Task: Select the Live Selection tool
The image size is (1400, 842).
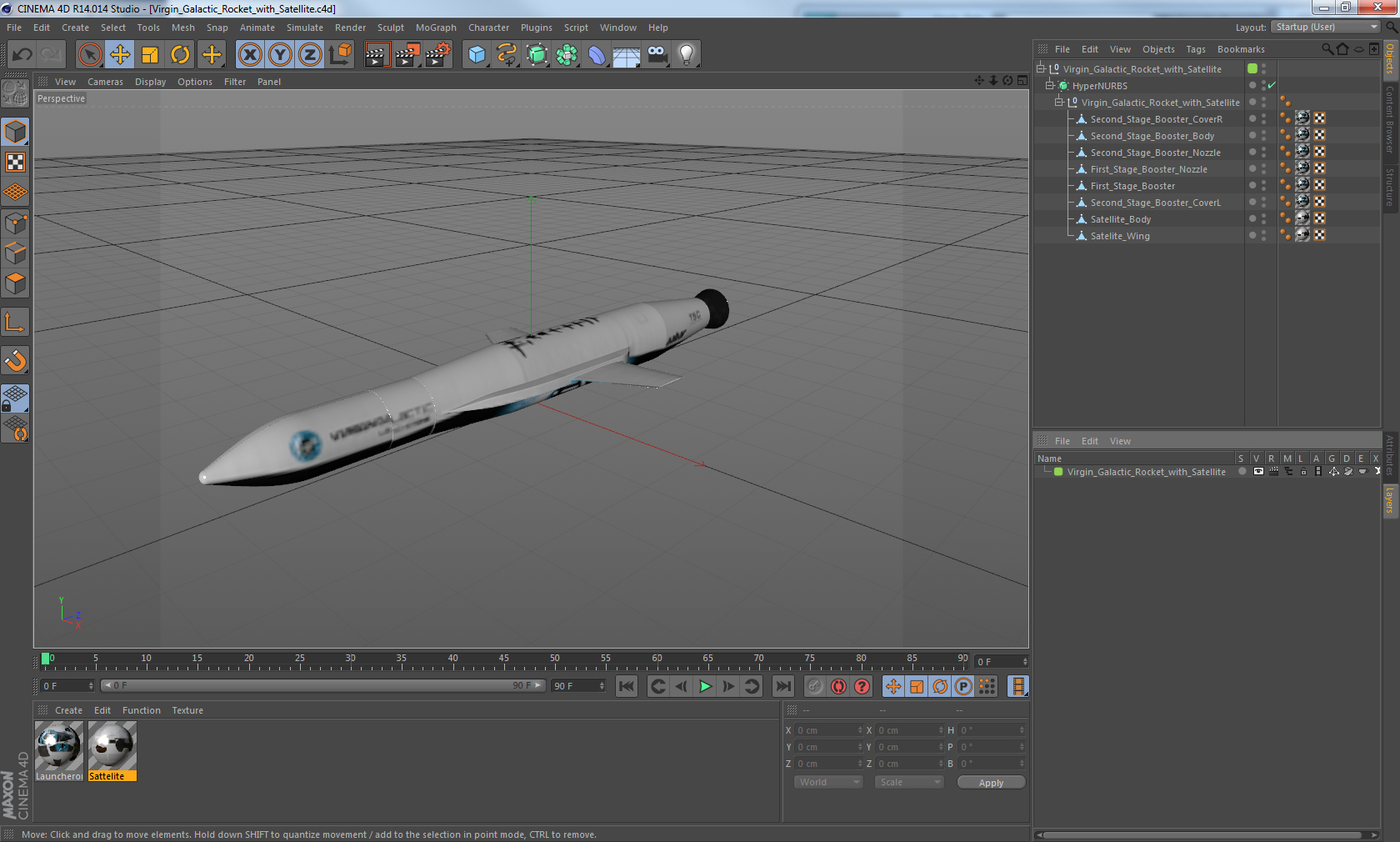Action: point(90,55)
